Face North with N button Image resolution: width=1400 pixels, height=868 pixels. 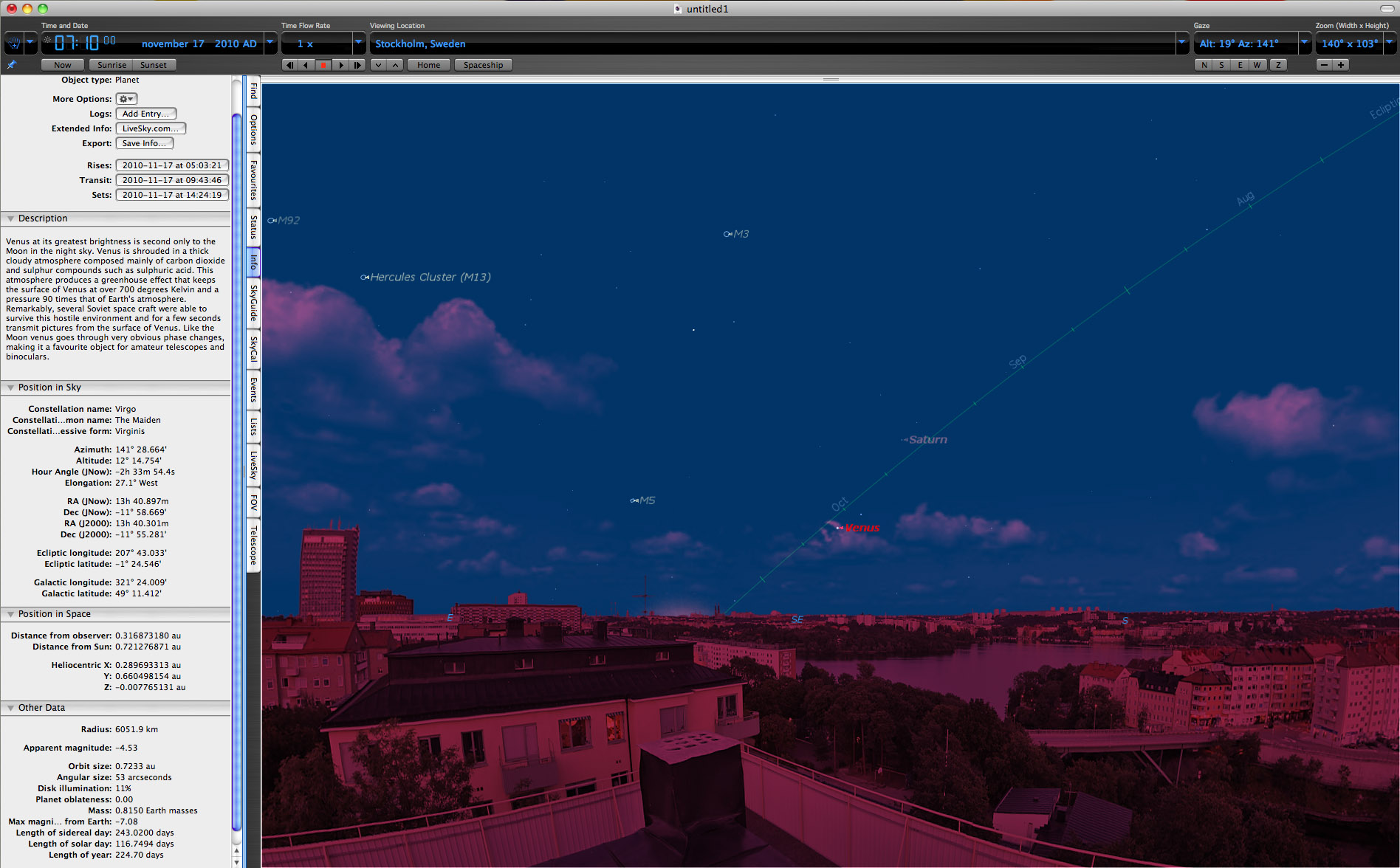1204,65
